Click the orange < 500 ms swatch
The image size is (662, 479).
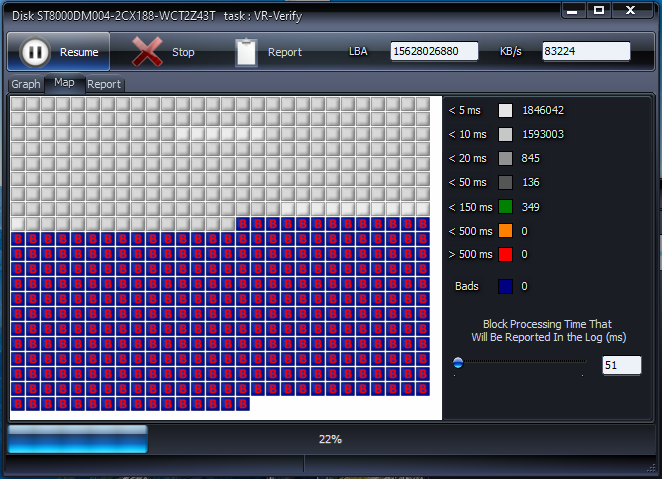tap(505, 231)
